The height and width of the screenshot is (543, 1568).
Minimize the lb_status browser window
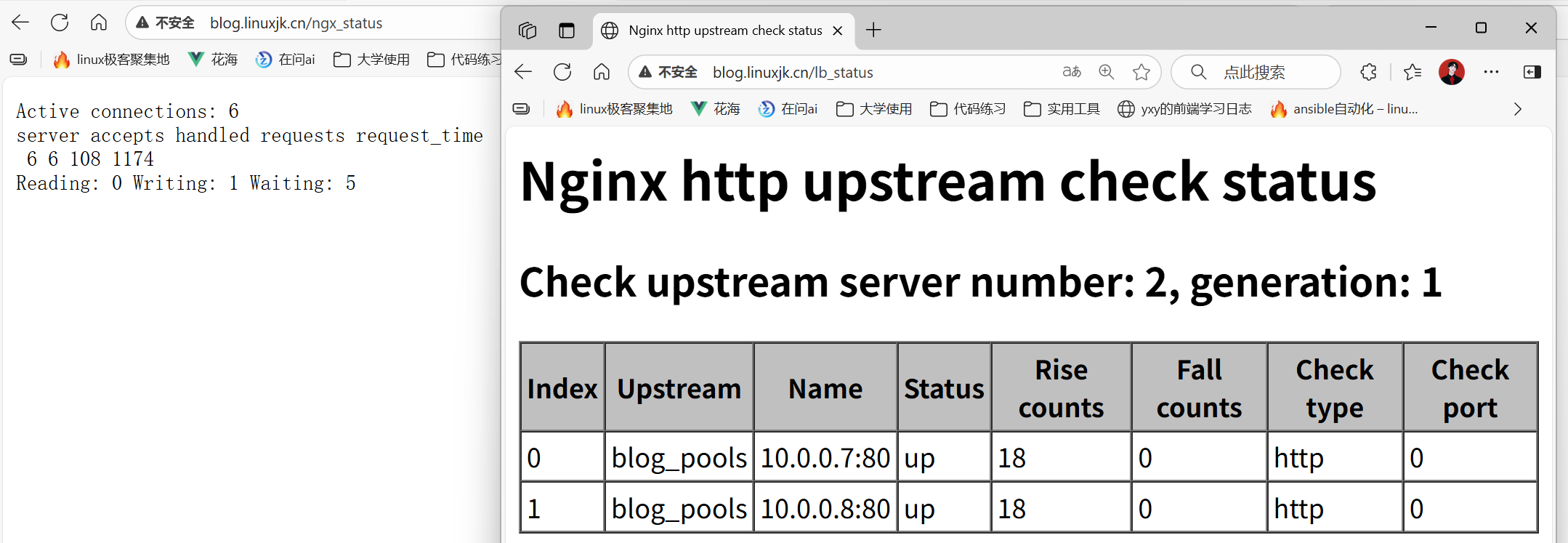coord(1431,28)
